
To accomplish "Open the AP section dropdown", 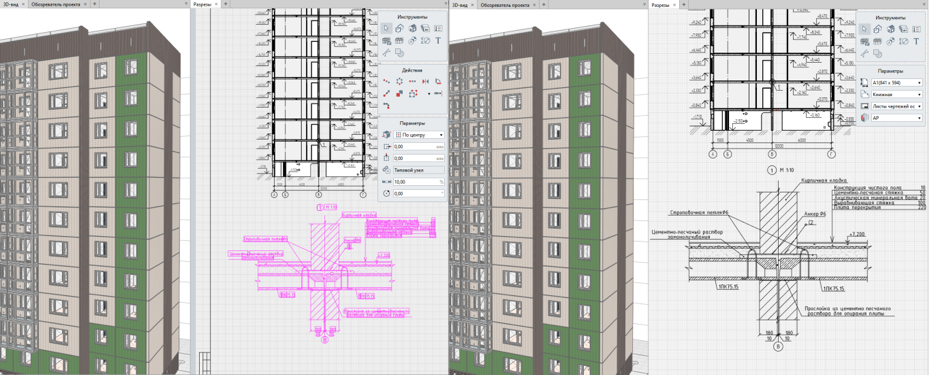I will [897, 118].
